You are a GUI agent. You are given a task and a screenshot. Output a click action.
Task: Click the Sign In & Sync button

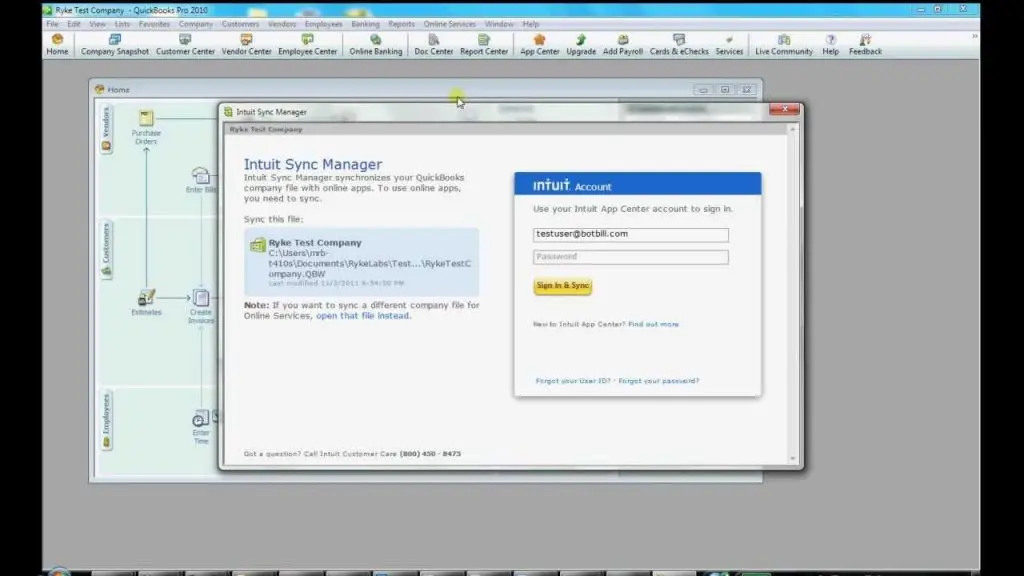pos(562,285)
